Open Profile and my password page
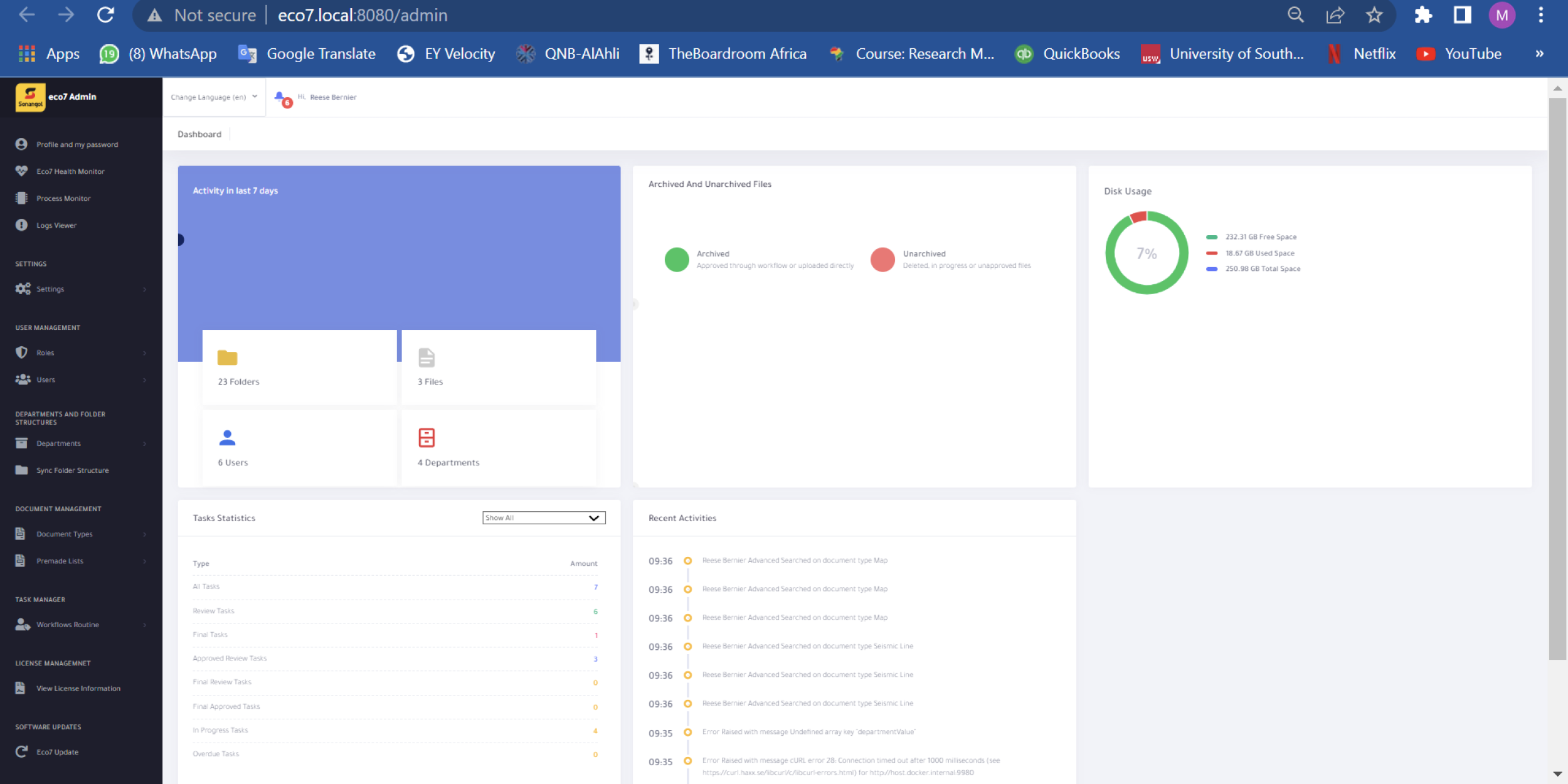 click(x=77, y=144)
